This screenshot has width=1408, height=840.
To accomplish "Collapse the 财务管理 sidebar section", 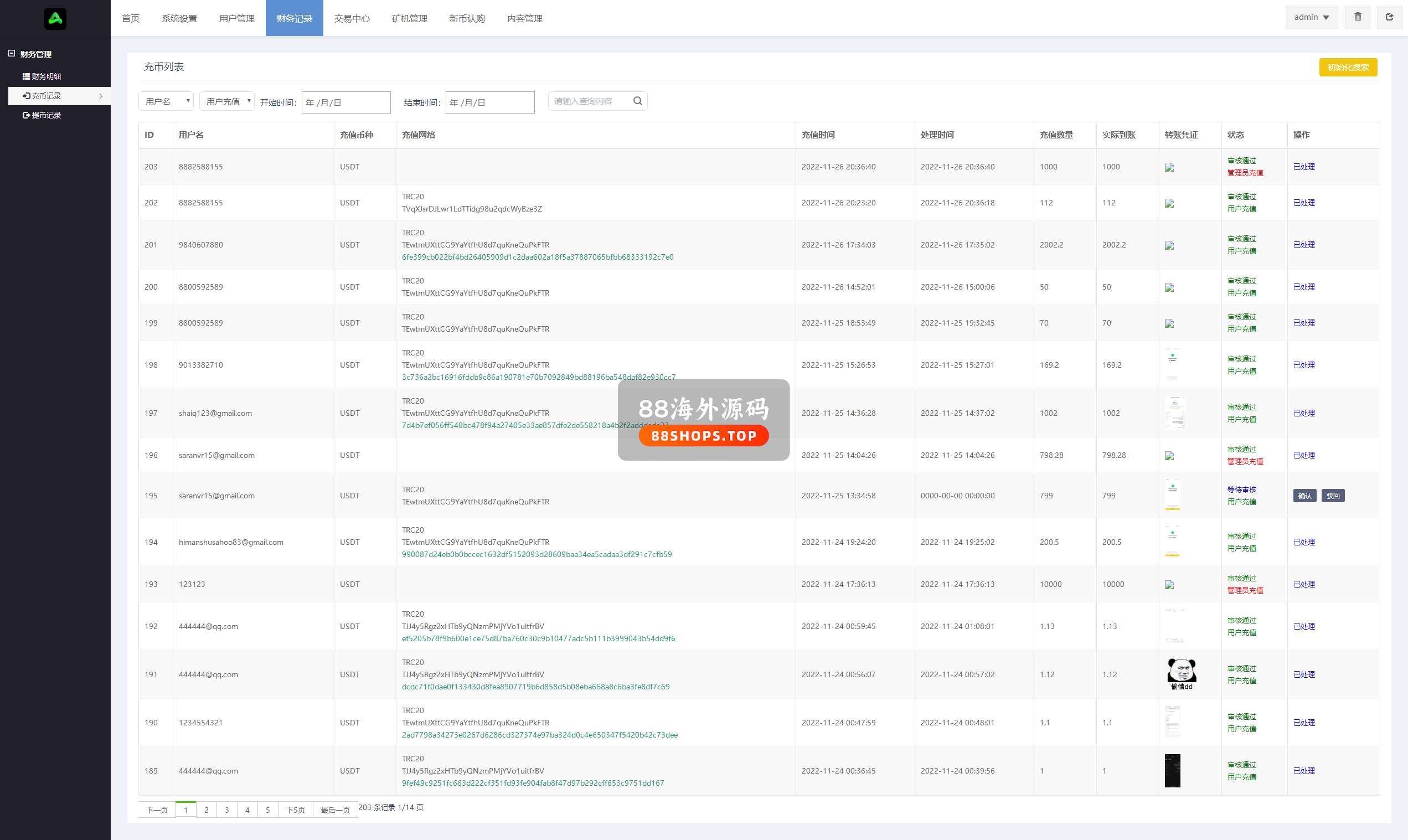I will 11,54.
